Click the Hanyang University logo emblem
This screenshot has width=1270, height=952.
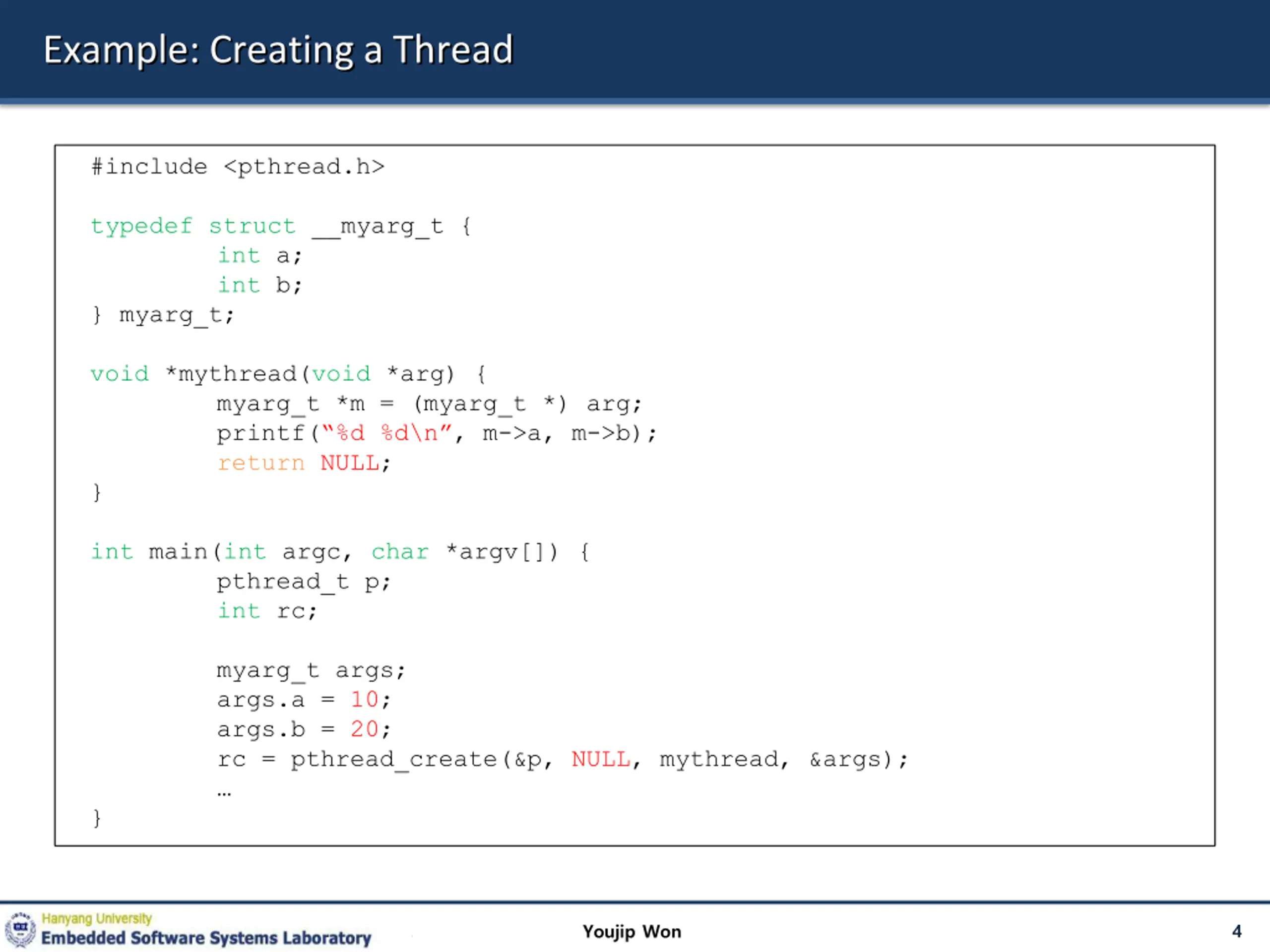pos(20,929)
